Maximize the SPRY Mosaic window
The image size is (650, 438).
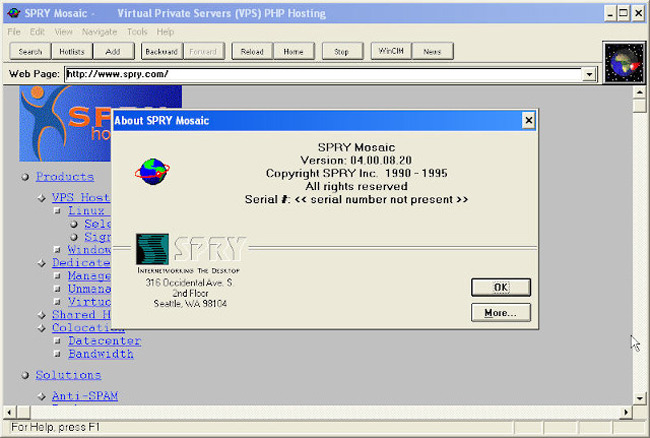[x=623, y=13]
